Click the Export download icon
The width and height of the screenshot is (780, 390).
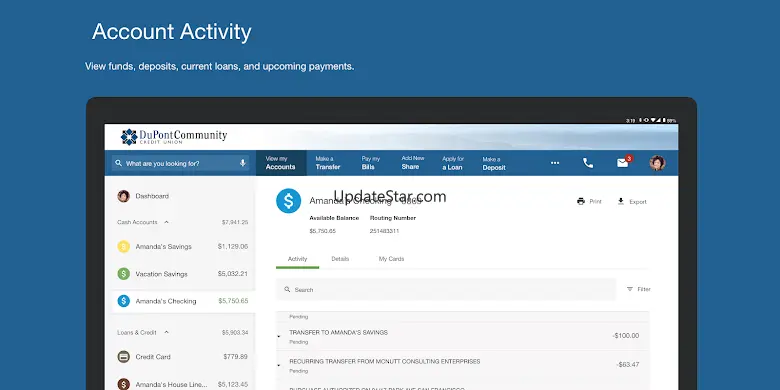pyautogui.click(x=621, y=201)
